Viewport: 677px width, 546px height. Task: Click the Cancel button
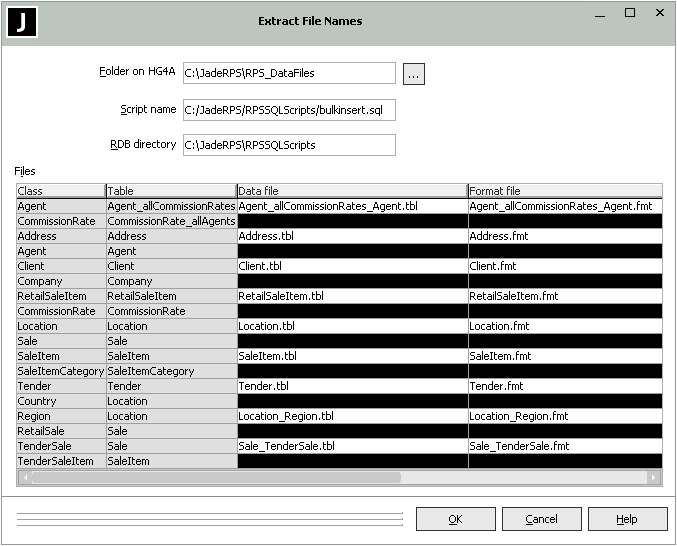click(x=541, y=519)
